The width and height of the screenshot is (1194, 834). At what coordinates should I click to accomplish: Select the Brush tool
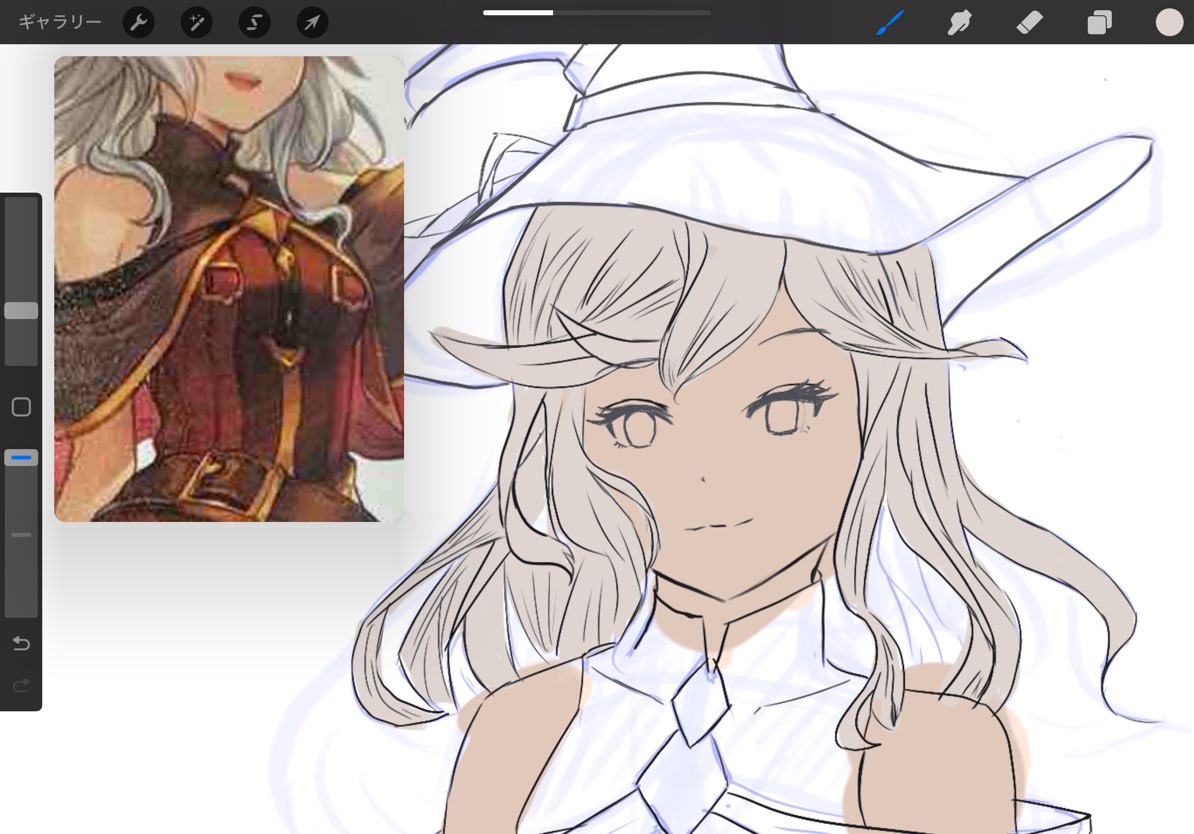point(890,22)
